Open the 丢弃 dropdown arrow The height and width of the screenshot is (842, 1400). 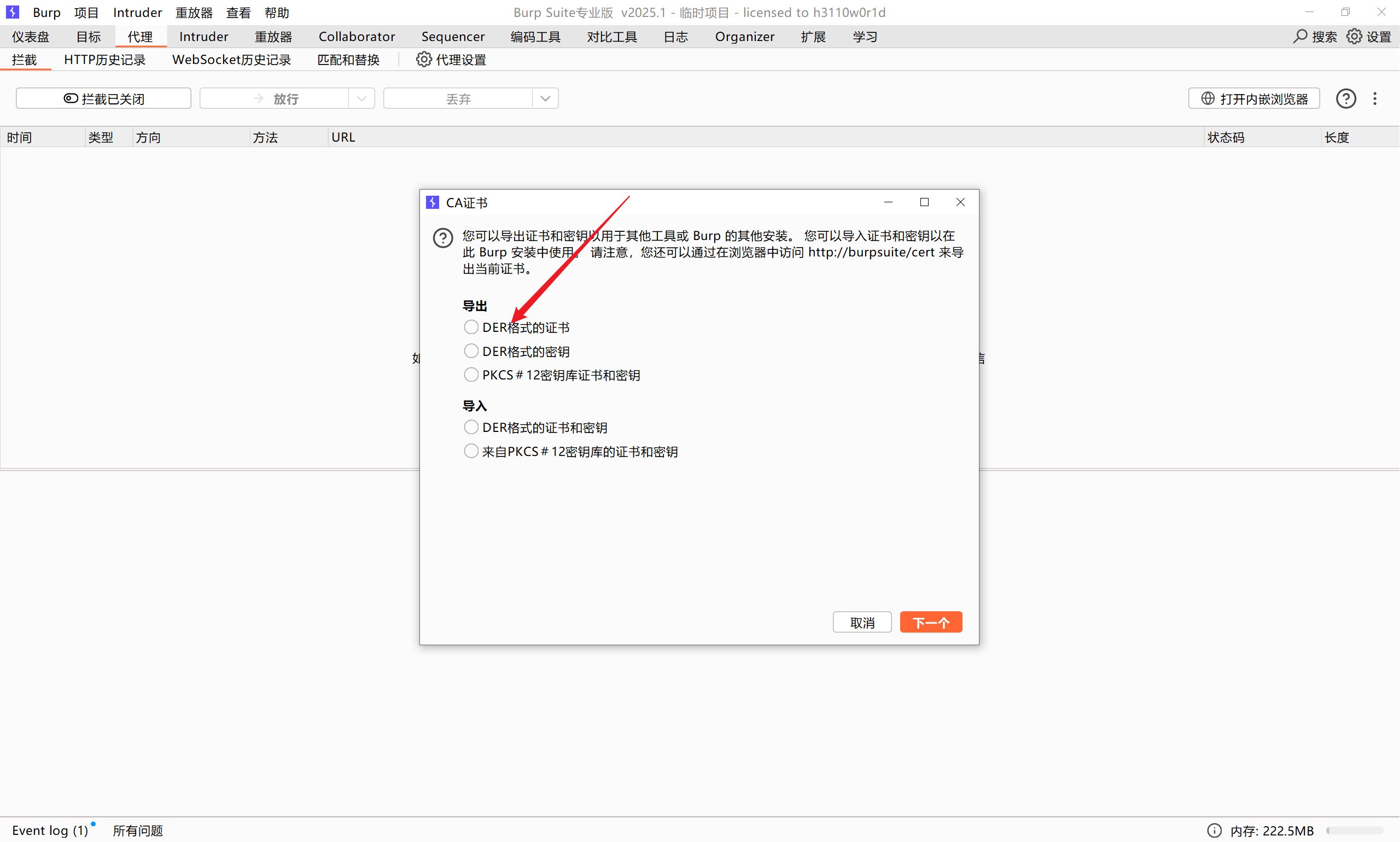(545, 98)
